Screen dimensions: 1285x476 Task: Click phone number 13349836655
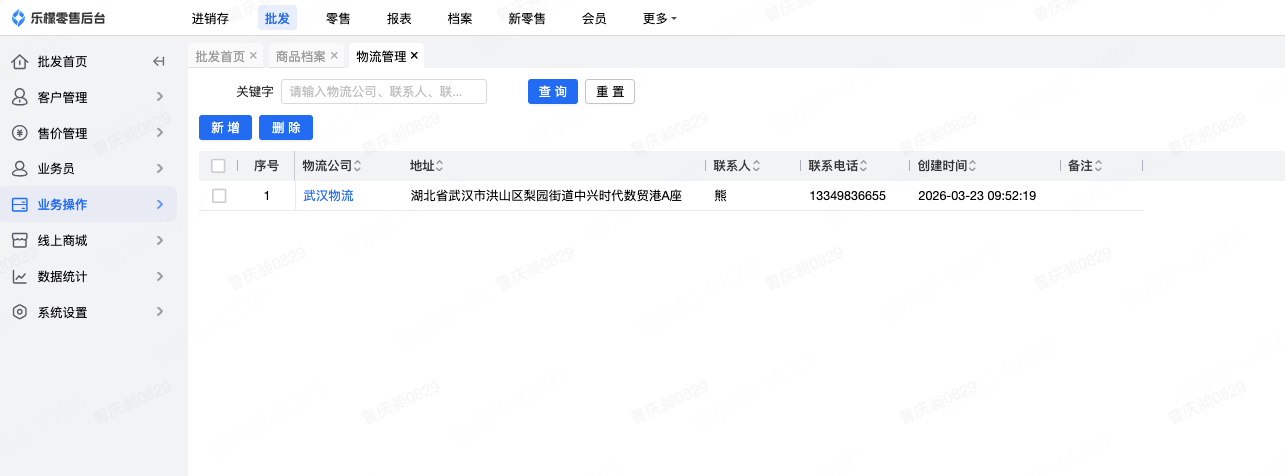(847, 196)
